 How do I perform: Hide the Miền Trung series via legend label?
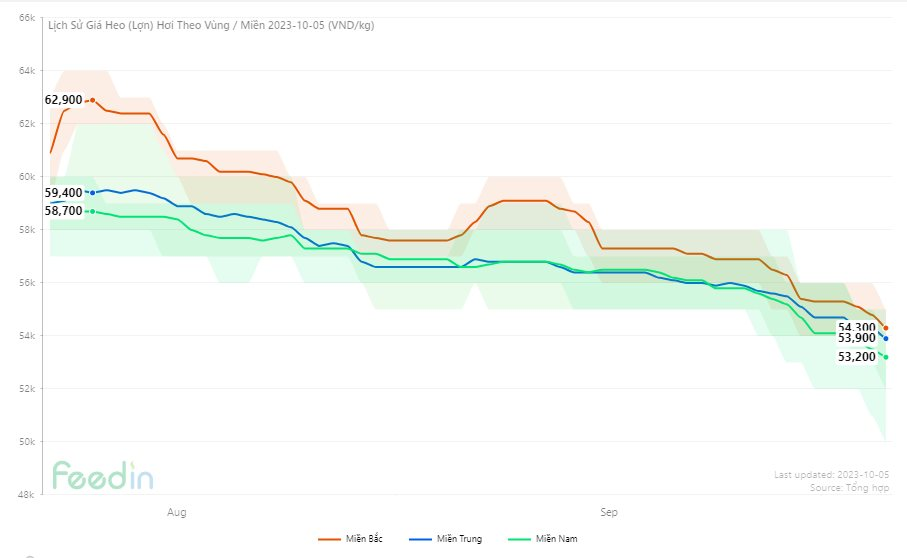(459, 539)
